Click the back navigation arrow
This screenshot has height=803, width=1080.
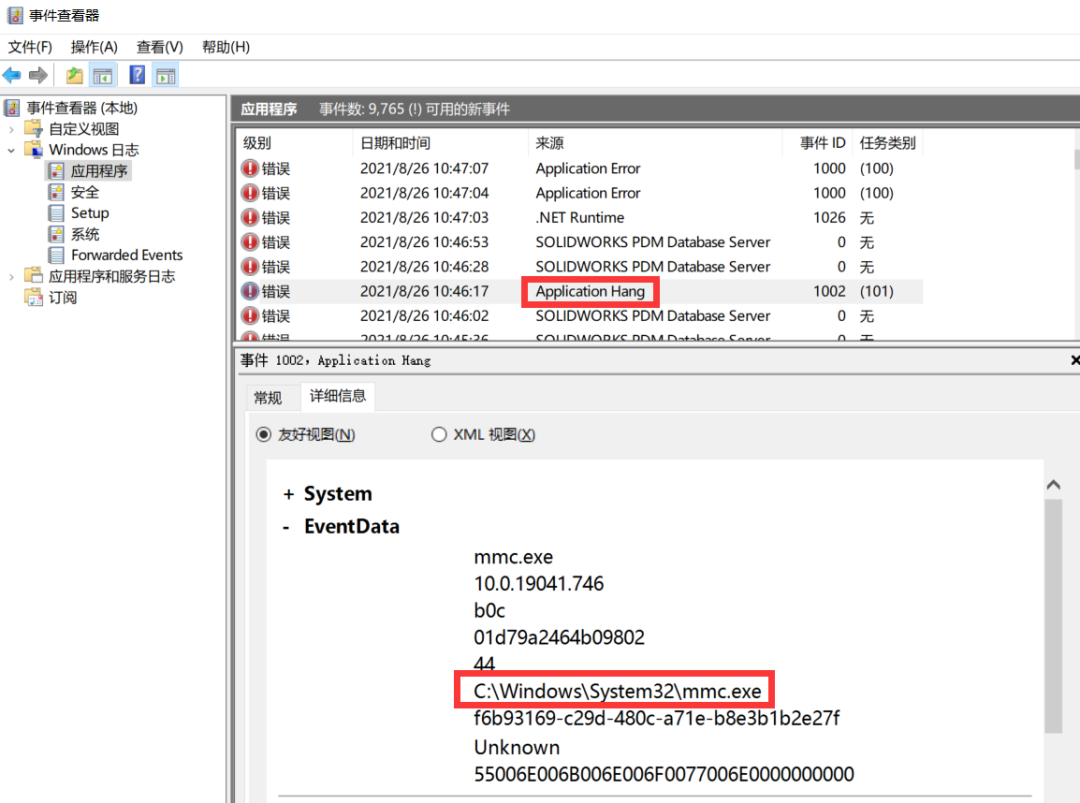coord(12,74)
